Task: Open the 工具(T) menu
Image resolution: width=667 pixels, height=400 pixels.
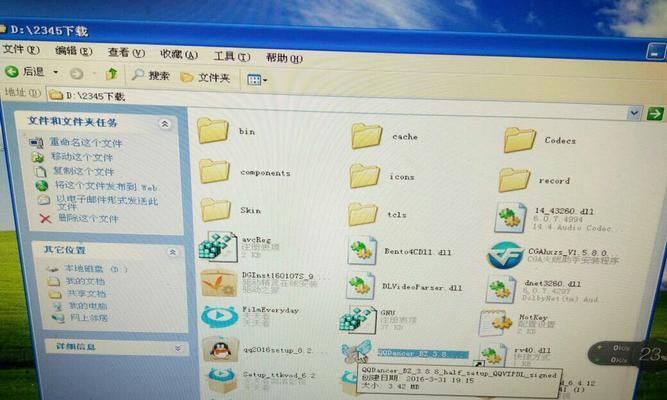Action: click(x=232, y=56)
